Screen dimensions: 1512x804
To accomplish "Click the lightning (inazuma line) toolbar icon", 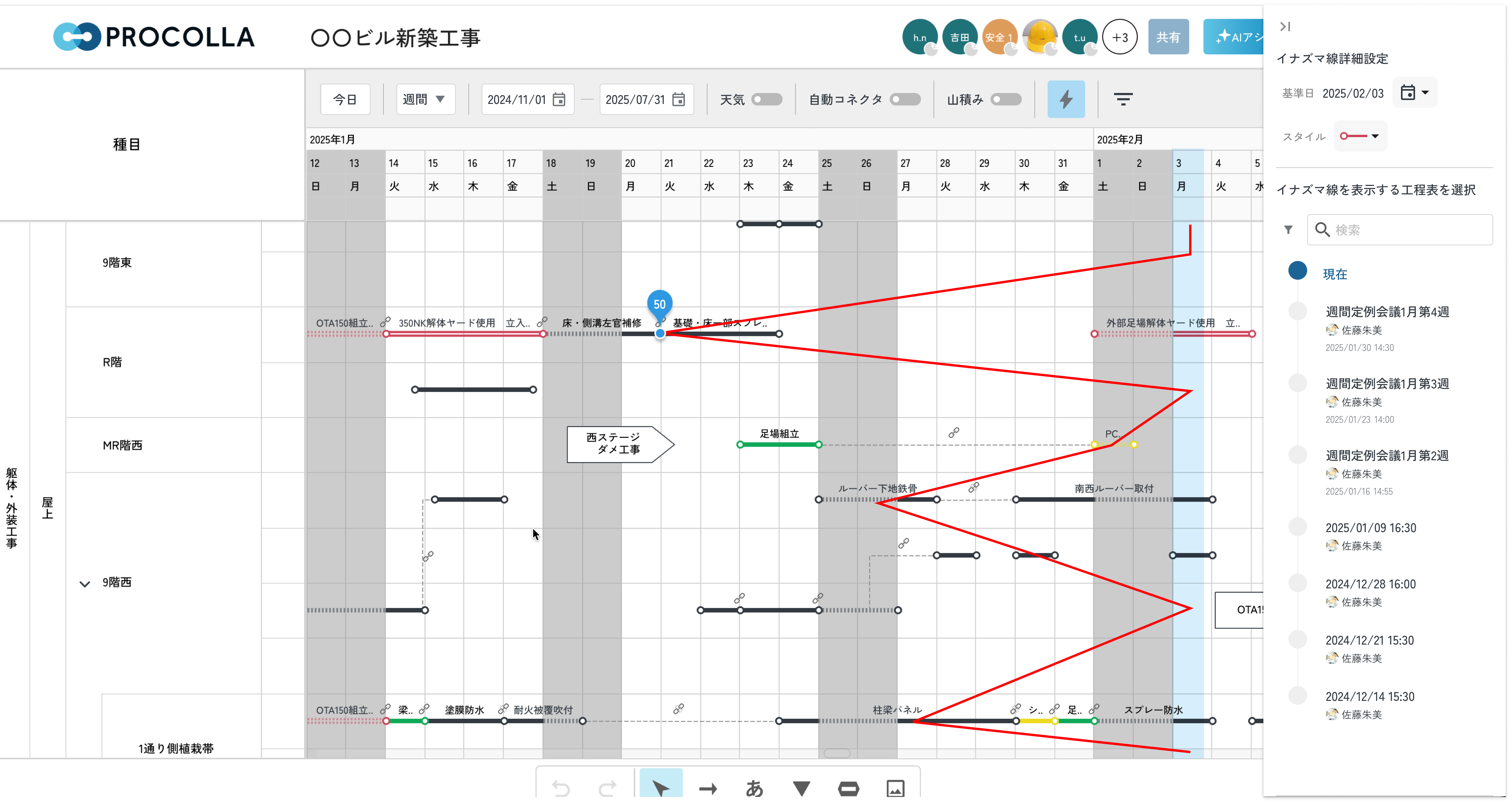I will [x=1066, y=99].
